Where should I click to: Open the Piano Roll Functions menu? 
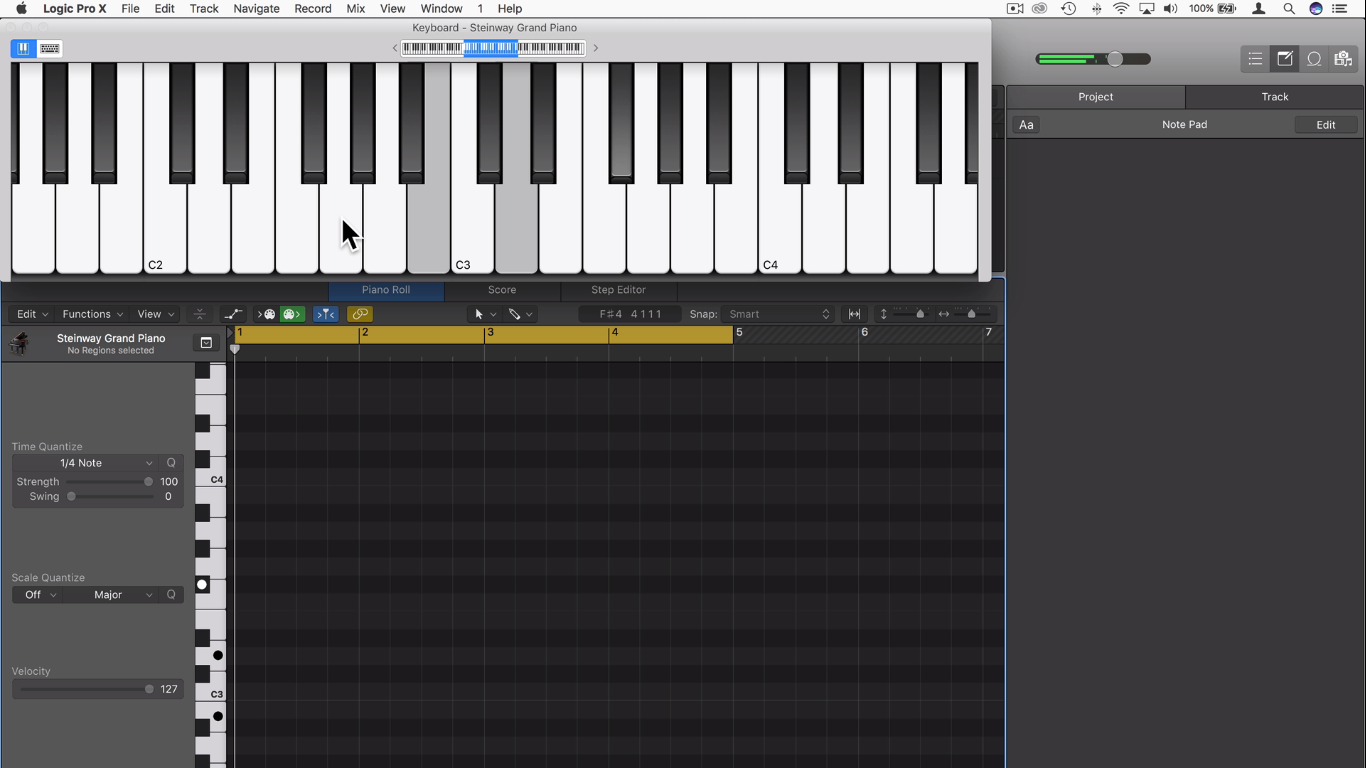[93, 314]
